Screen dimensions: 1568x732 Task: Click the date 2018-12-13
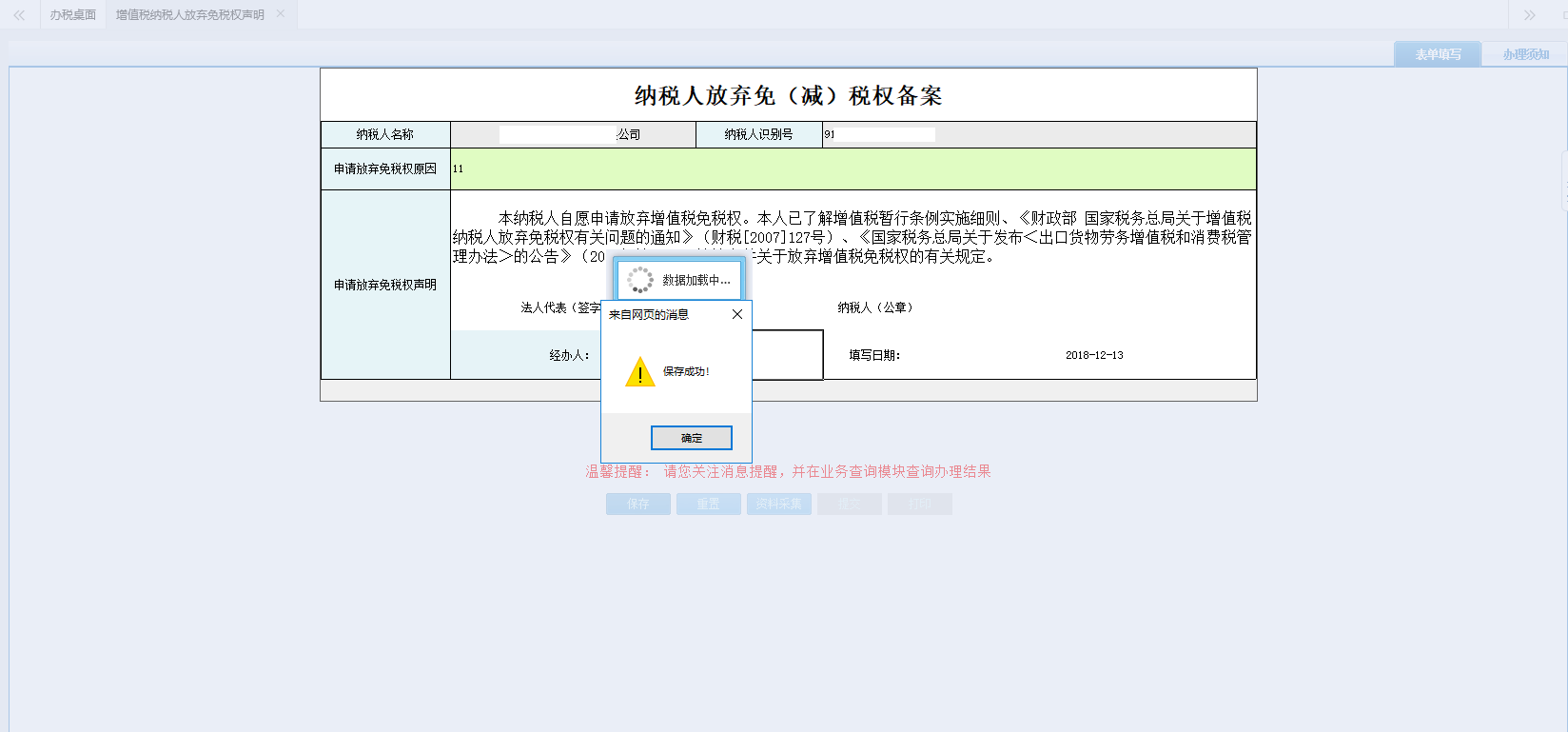pos(1094,355)
